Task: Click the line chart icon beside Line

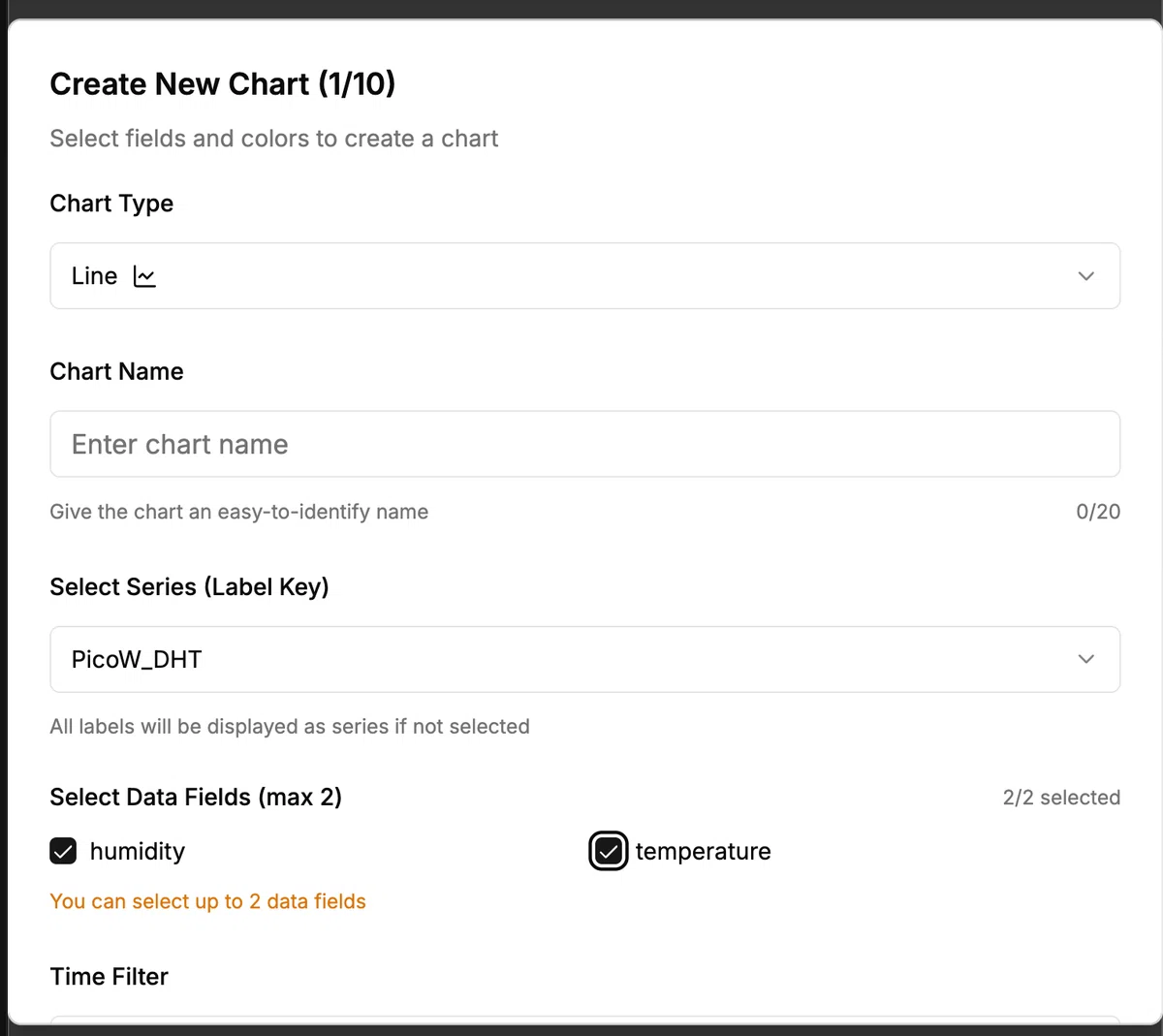Action: tap(144, 277)
